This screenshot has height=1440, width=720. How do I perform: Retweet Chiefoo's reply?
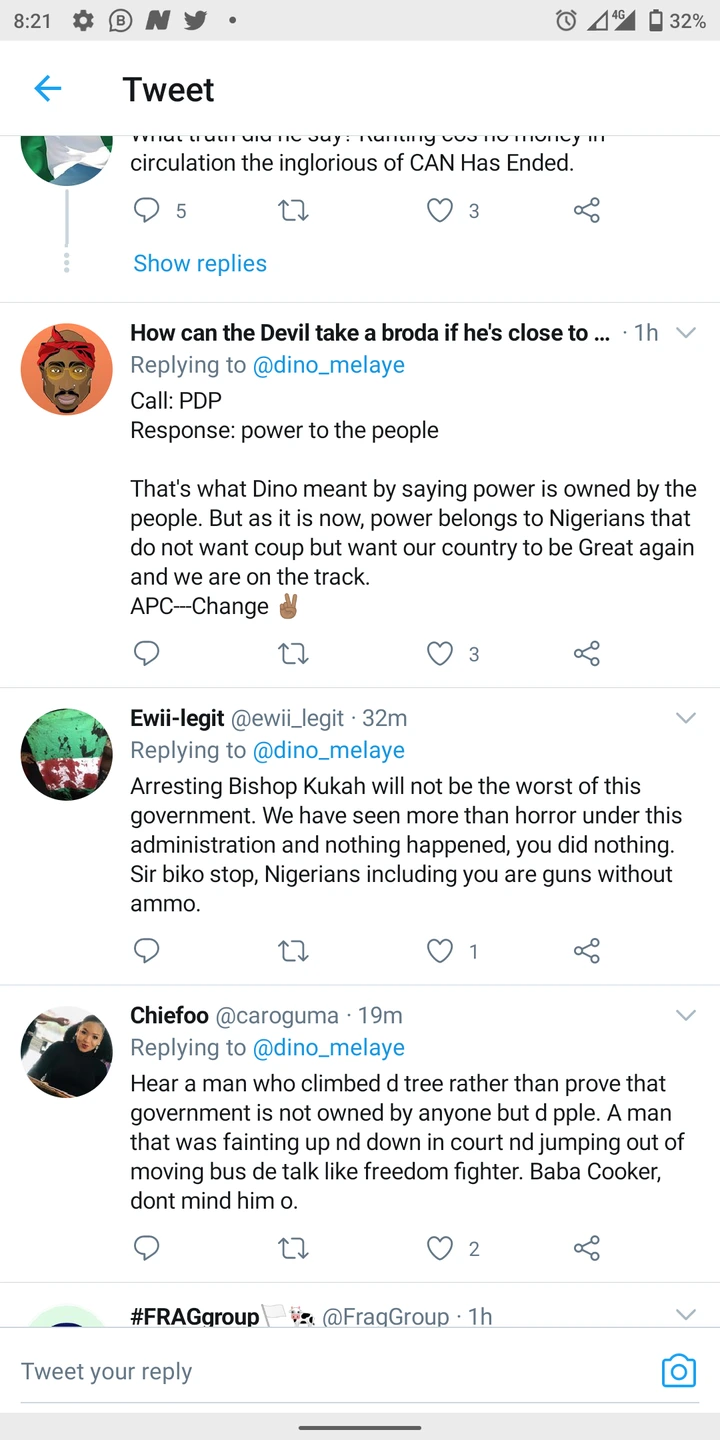pos(293,1247)
